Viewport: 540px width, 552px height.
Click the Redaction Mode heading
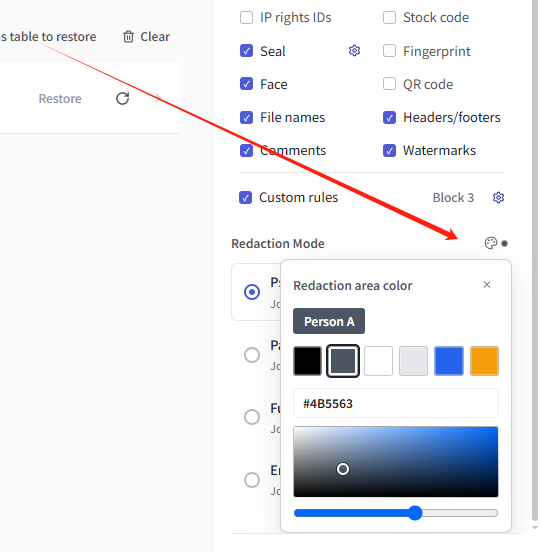(x=278, y=244)
